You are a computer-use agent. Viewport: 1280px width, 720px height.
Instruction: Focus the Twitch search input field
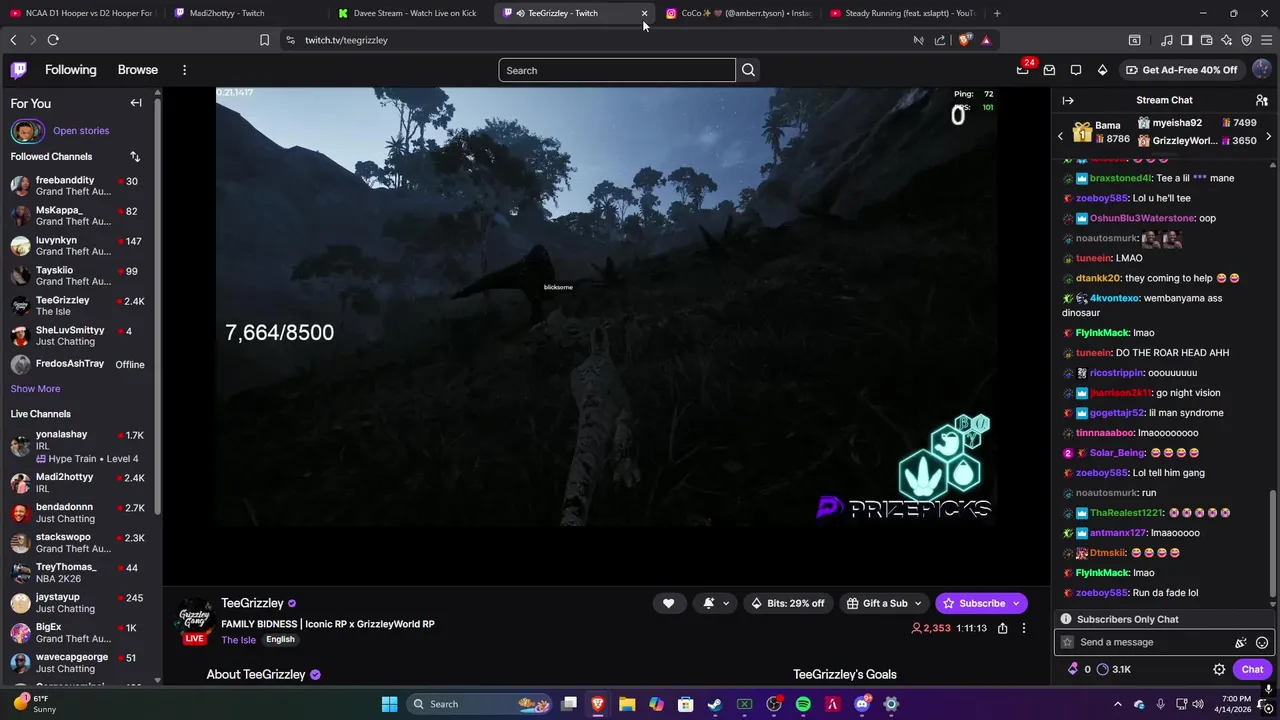[x=617, y=70]
